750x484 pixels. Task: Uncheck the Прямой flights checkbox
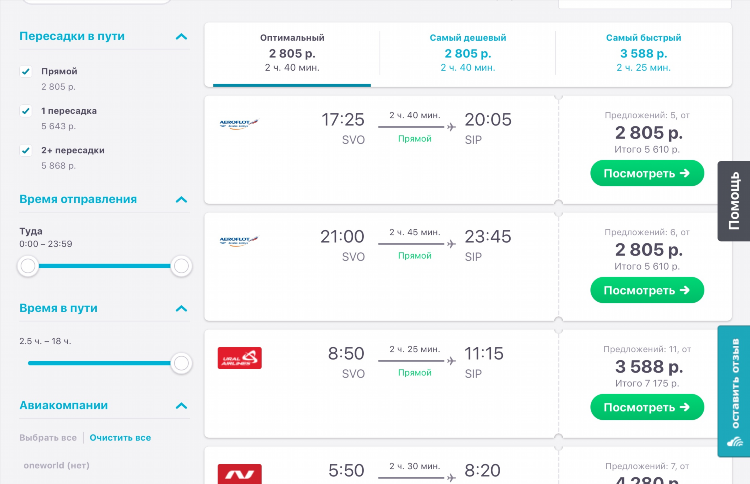pyautogui.click(x=26, y=71)
